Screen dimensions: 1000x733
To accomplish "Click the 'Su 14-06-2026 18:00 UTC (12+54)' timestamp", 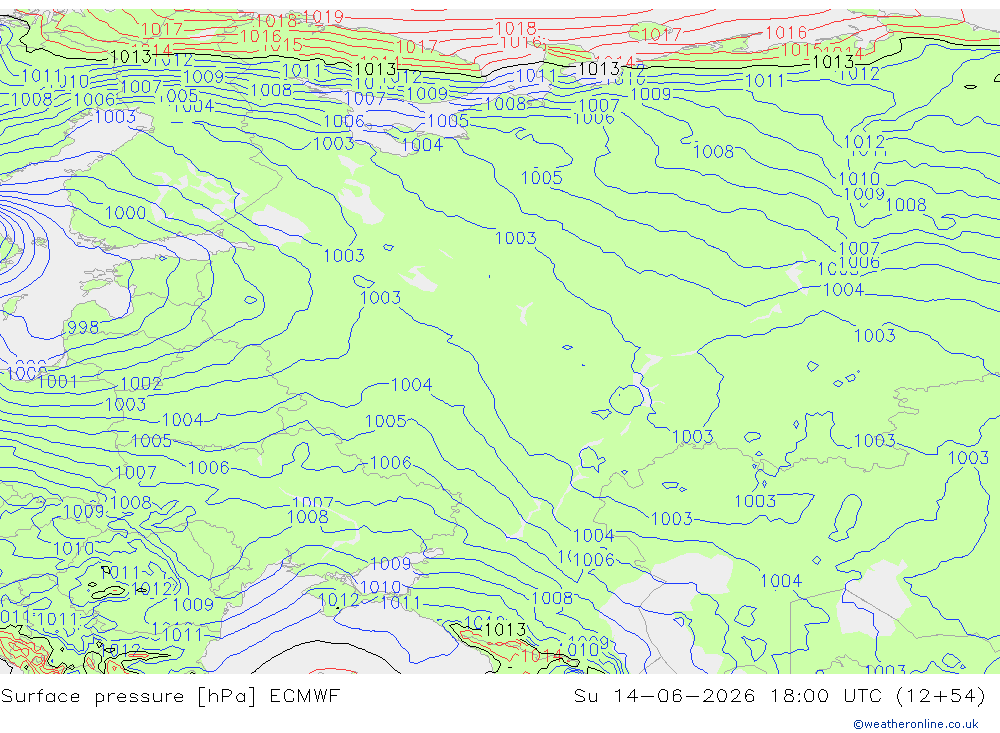I will pos(779,695).
